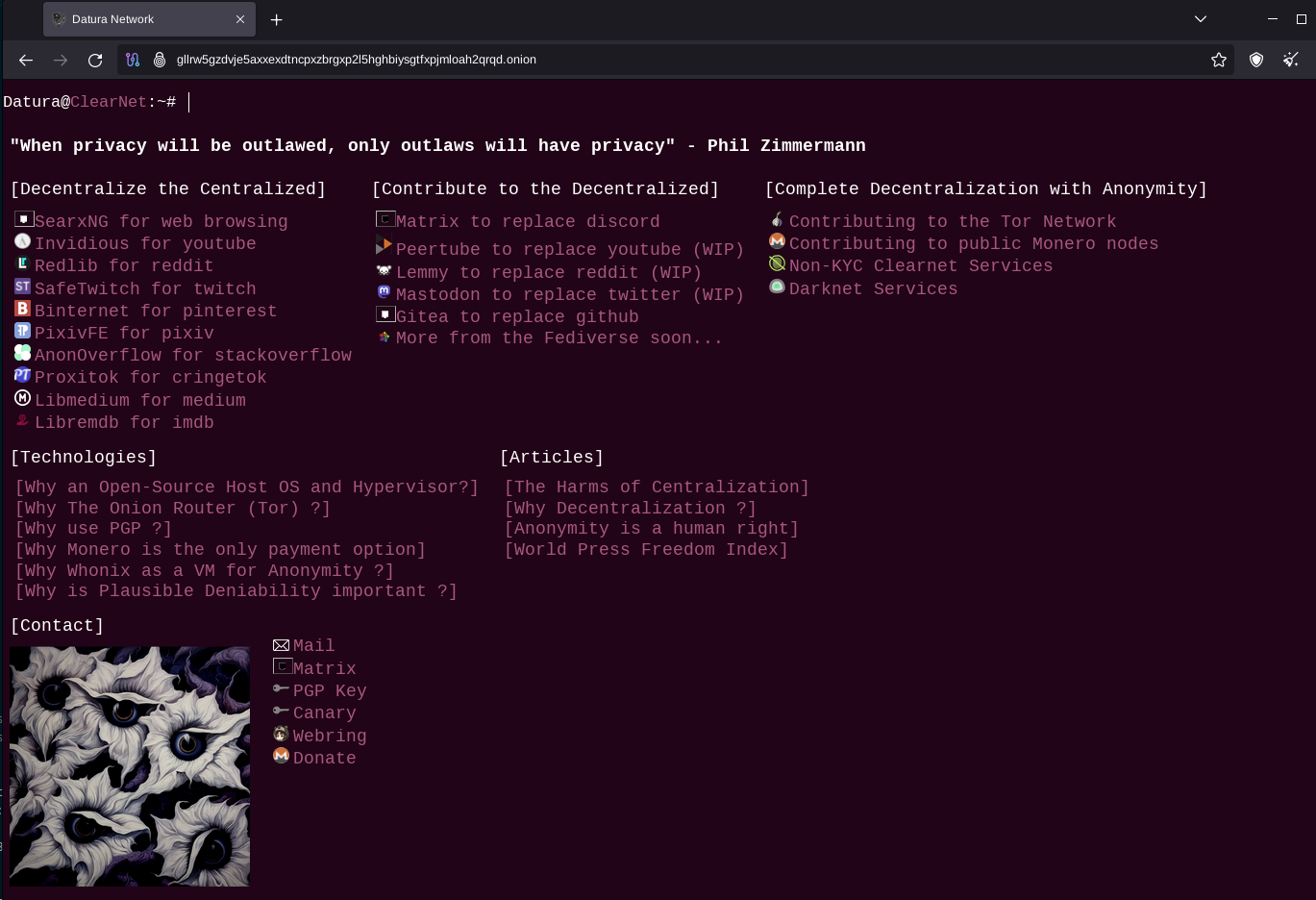
Task: Go back to the previous page
Action: 26,60
